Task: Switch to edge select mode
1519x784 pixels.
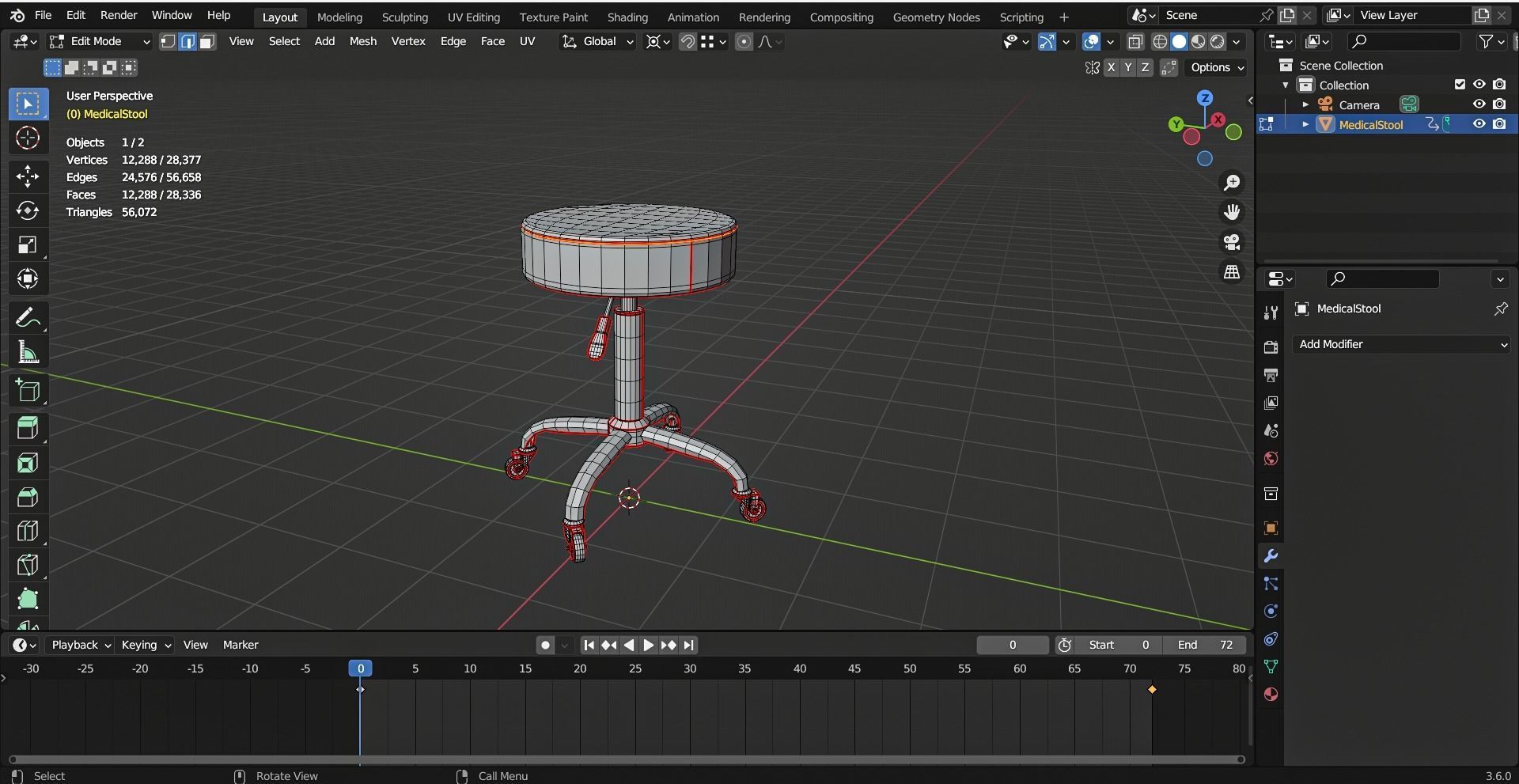Action: click(188, 42)
